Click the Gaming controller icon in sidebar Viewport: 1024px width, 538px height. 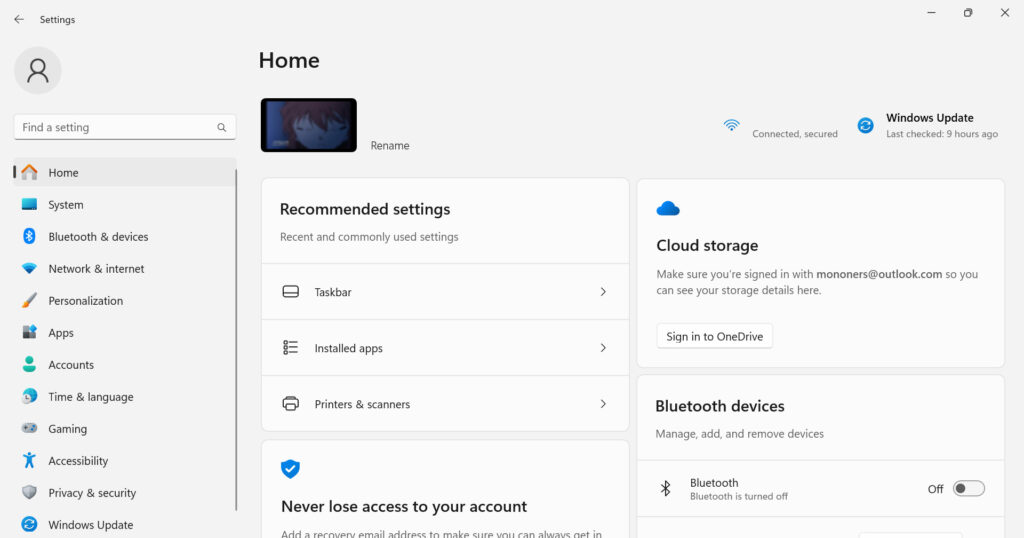29,429
